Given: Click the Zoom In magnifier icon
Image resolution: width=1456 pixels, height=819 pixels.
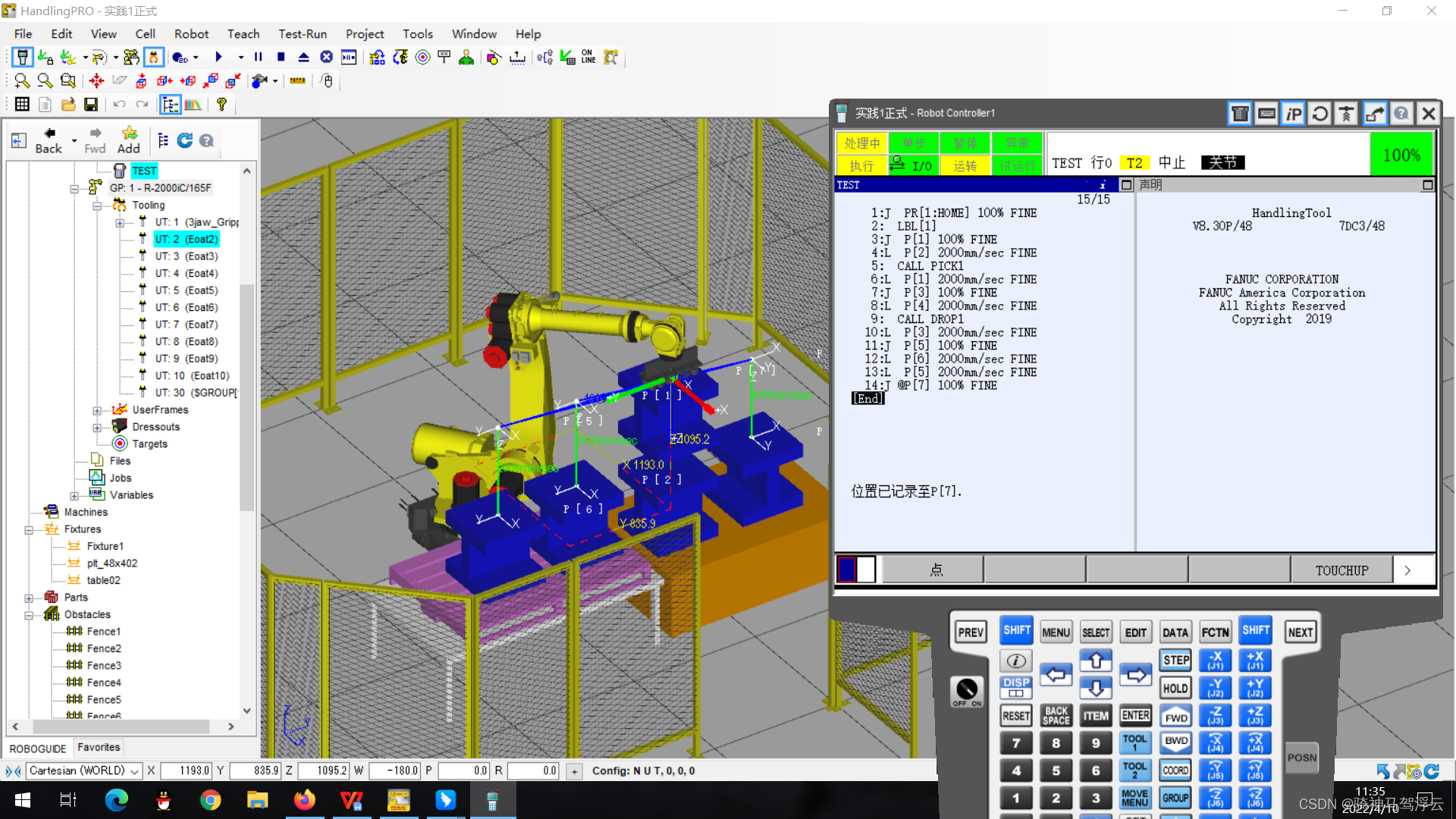Looking at the screenshot, I should click(x=22, y=80).
